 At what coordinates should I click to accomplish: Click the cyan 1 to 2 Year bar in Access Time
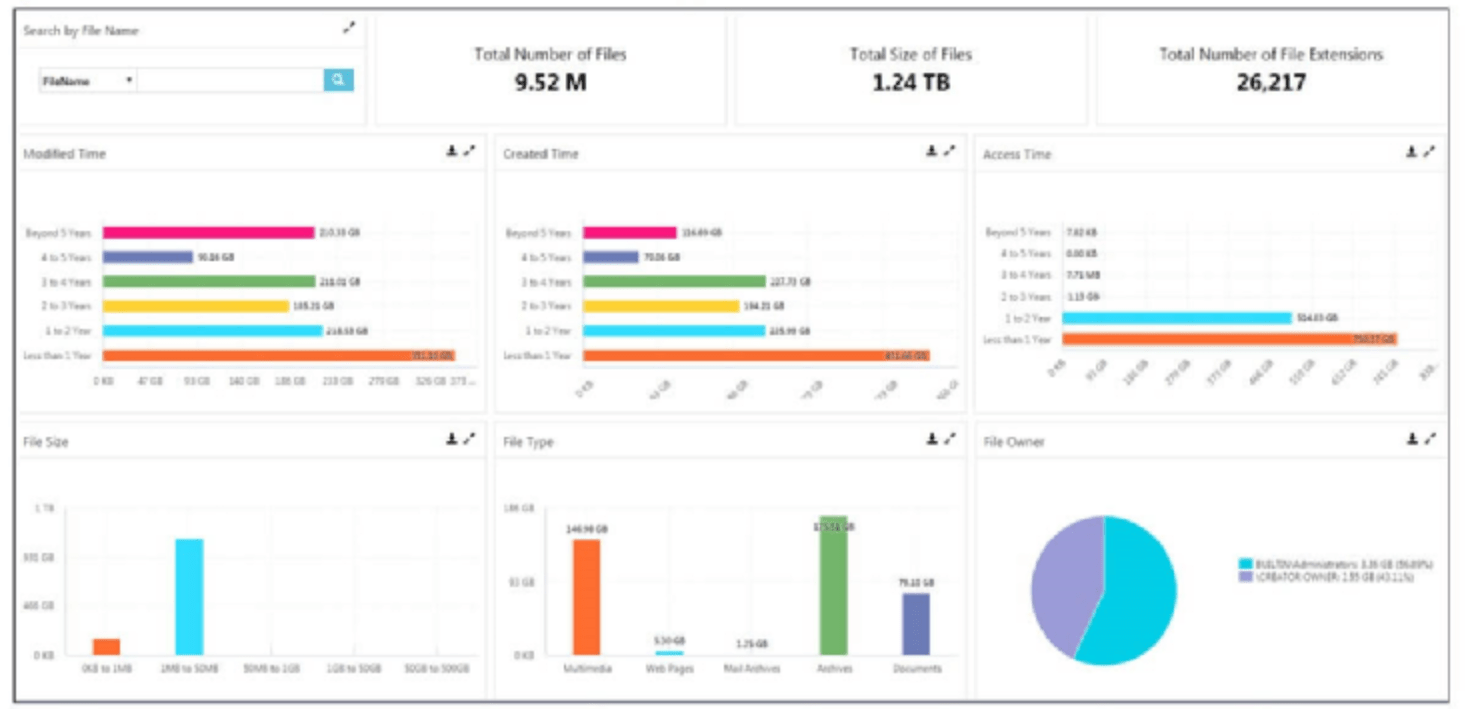[1177, 318]
